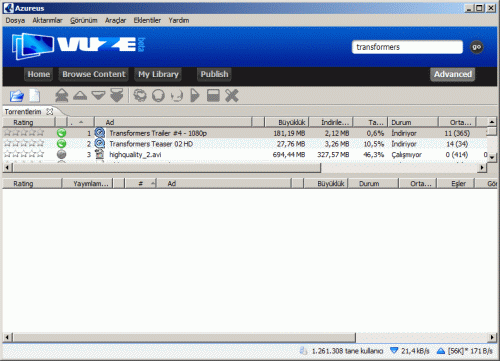Image resolution: width=500 pixels, height=361 pixels.
Task: Select highquality_2.avi row
Action: coord(245,154)
